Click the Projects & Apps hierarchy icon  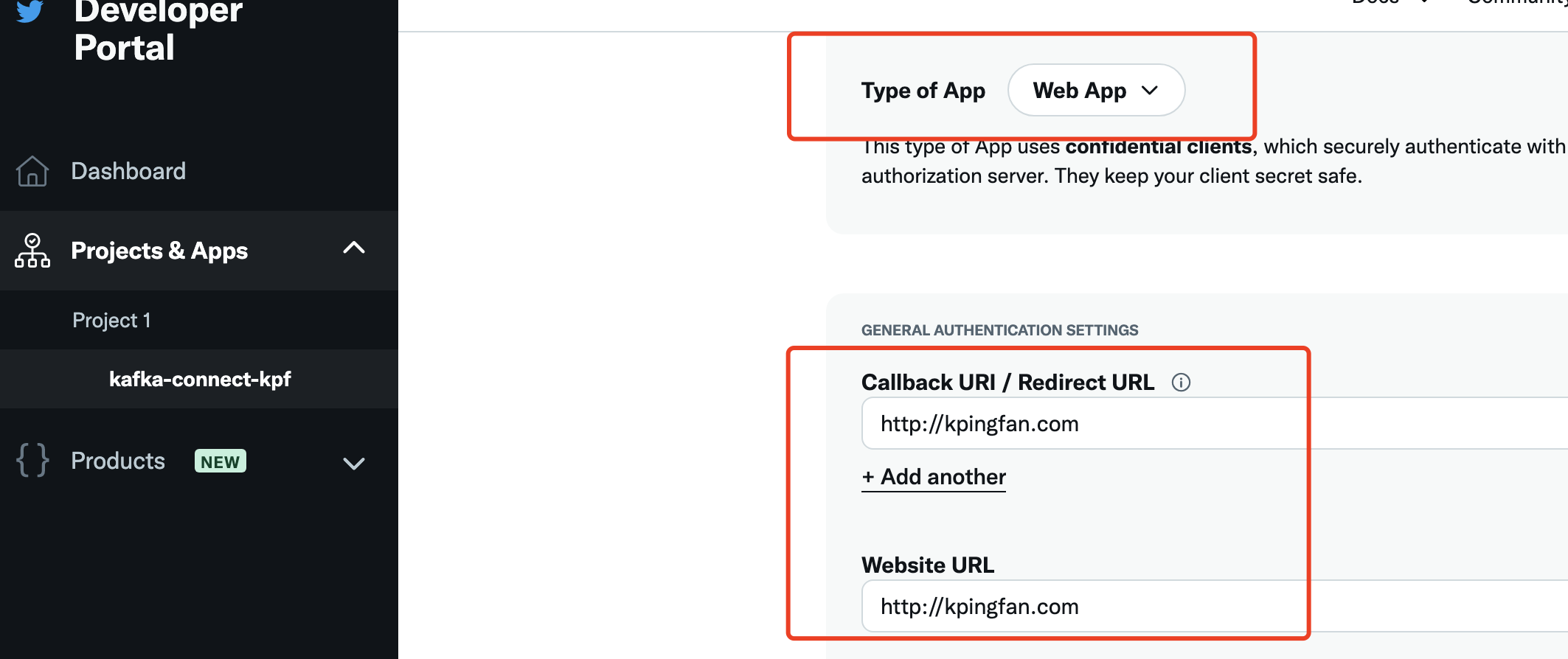32,251
